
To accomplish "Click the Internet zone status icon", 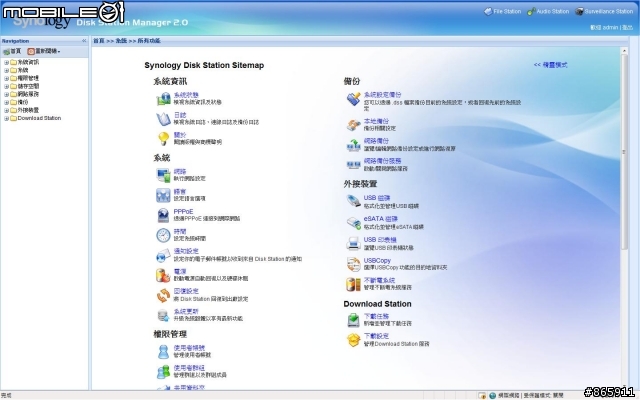I will [x=493, y=396].
